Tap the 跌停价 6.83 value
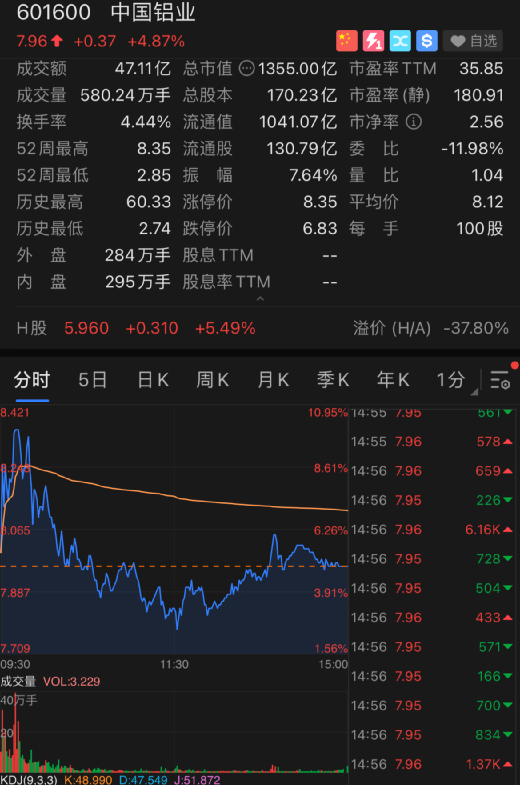 (x=320, y=228)
